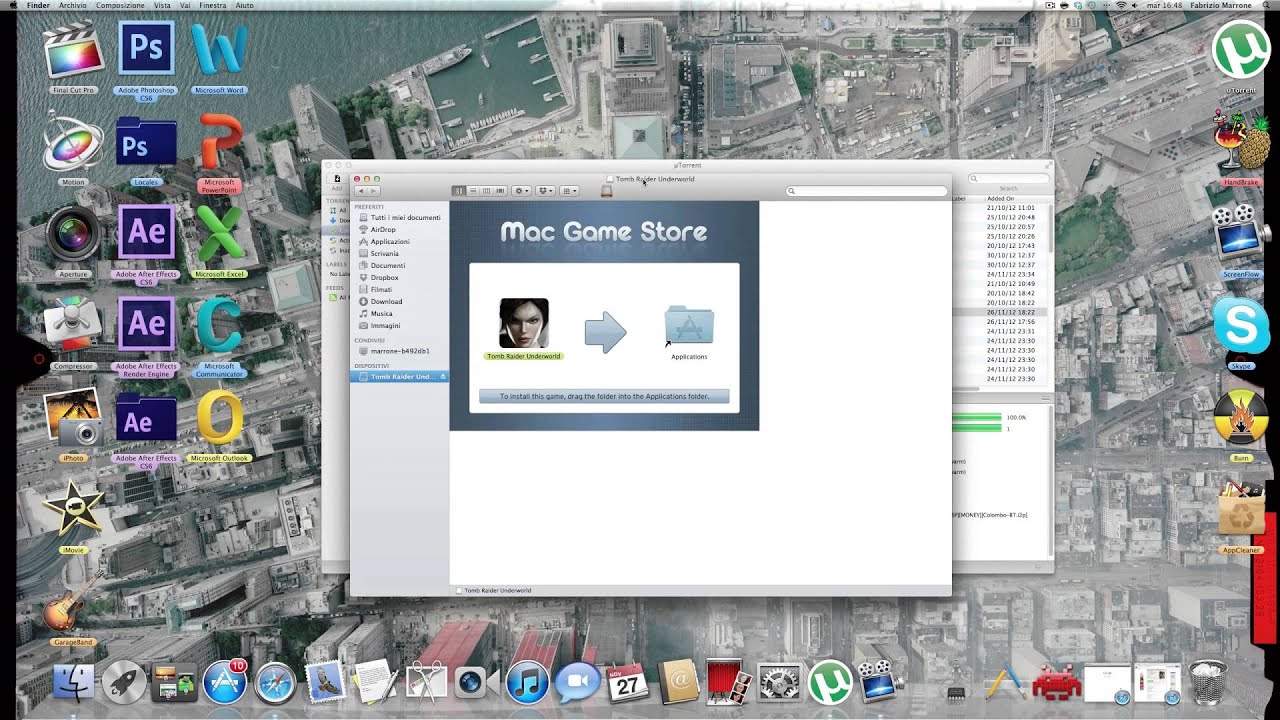Open Motion desktop icon
1280x720 pixels.
coord(73,145)
